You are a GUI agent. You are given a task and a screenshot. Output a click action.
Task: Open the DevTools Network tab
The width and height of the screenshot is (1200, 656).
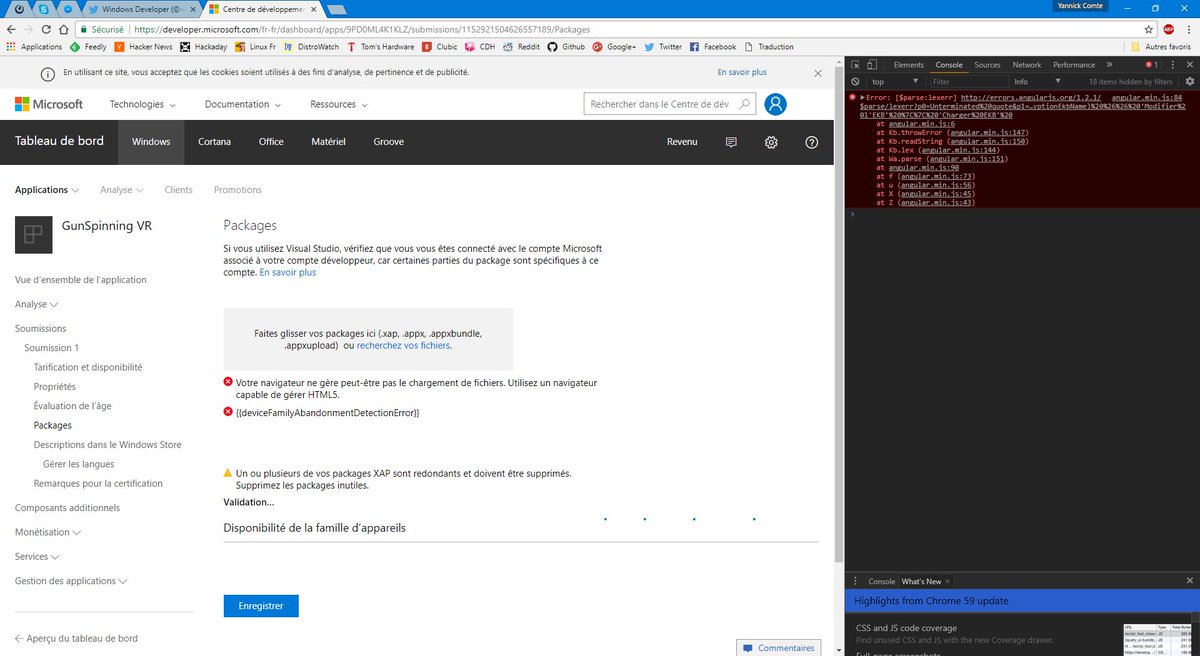coord(1027,65)
